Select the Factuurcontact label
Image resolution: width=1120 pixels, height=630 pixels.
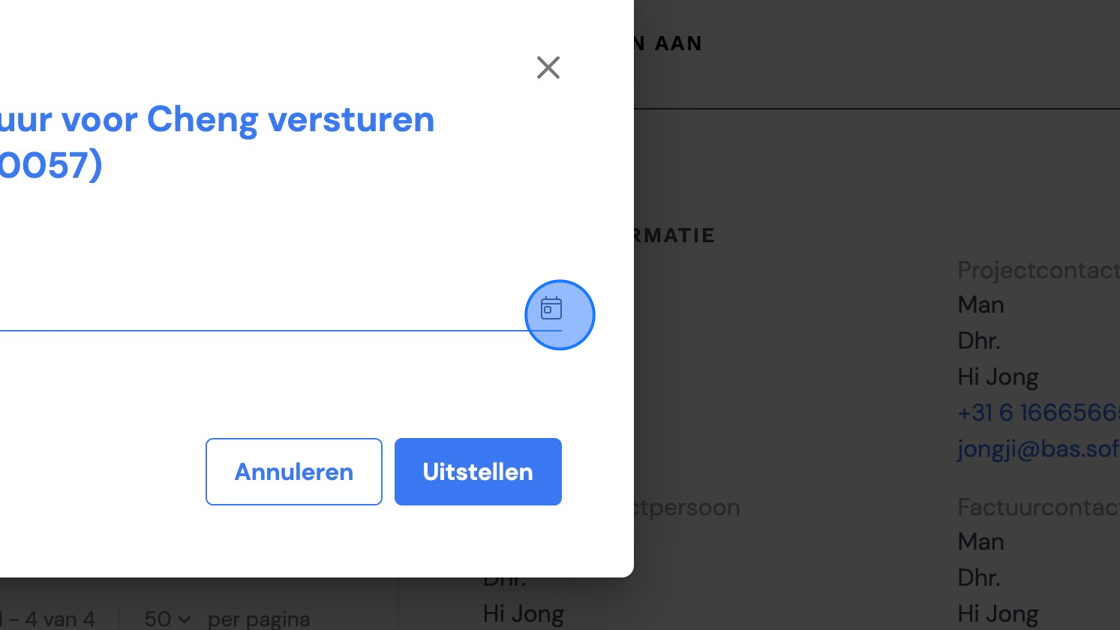click(1039, 507)
